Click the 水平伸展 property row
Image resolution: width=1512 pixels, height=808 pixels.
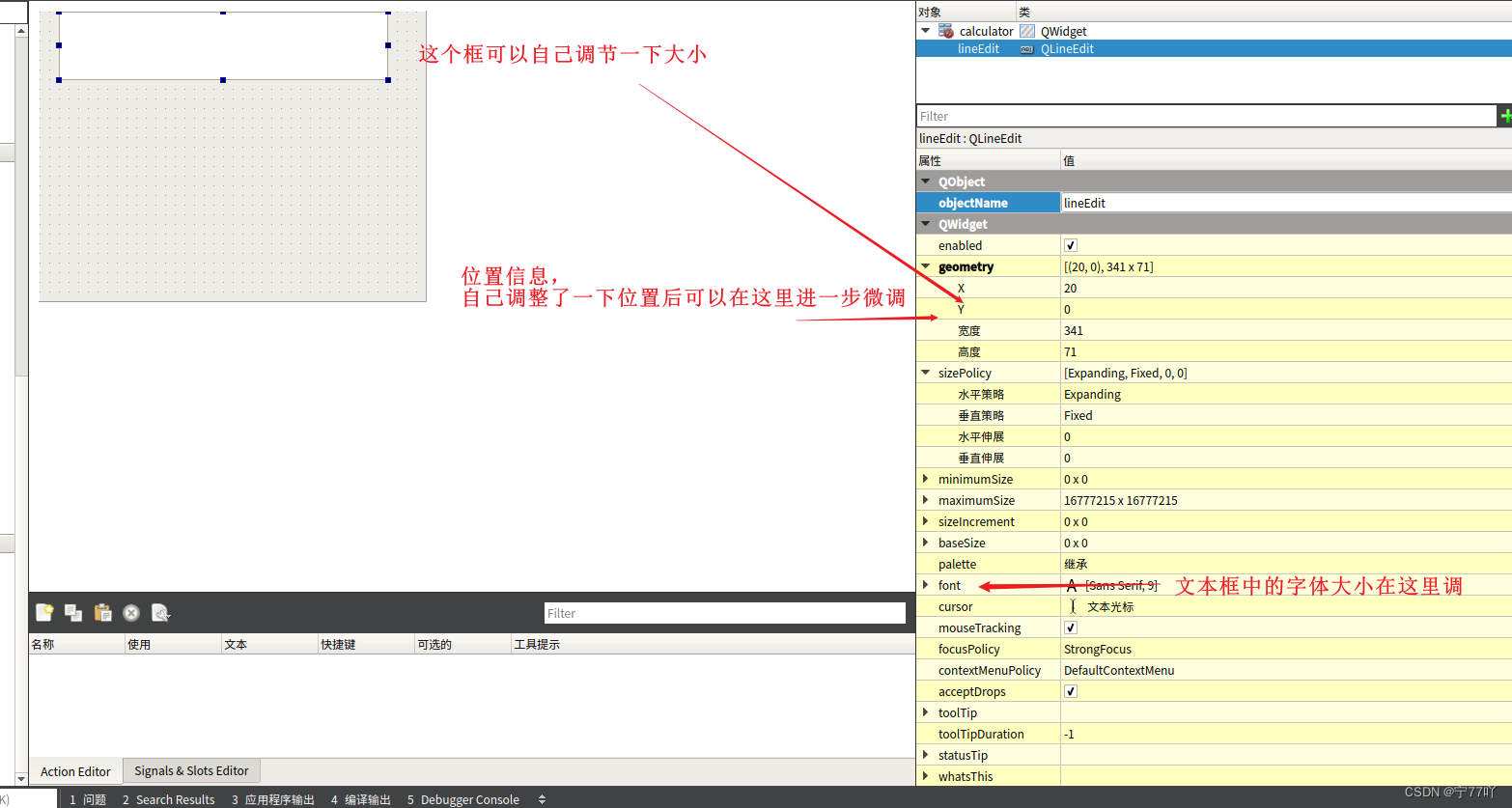point(1214,436)
